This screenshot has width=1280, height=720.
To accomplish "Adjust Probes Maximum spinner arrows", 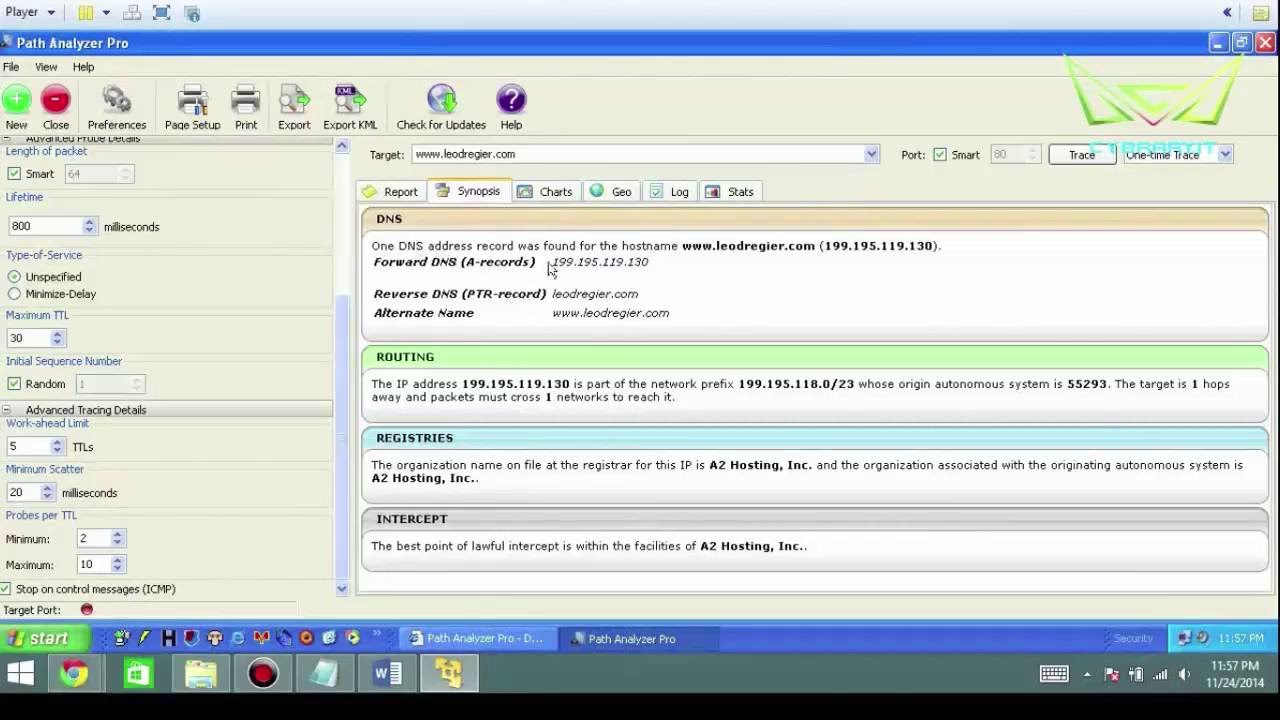I will click(117, 565).
